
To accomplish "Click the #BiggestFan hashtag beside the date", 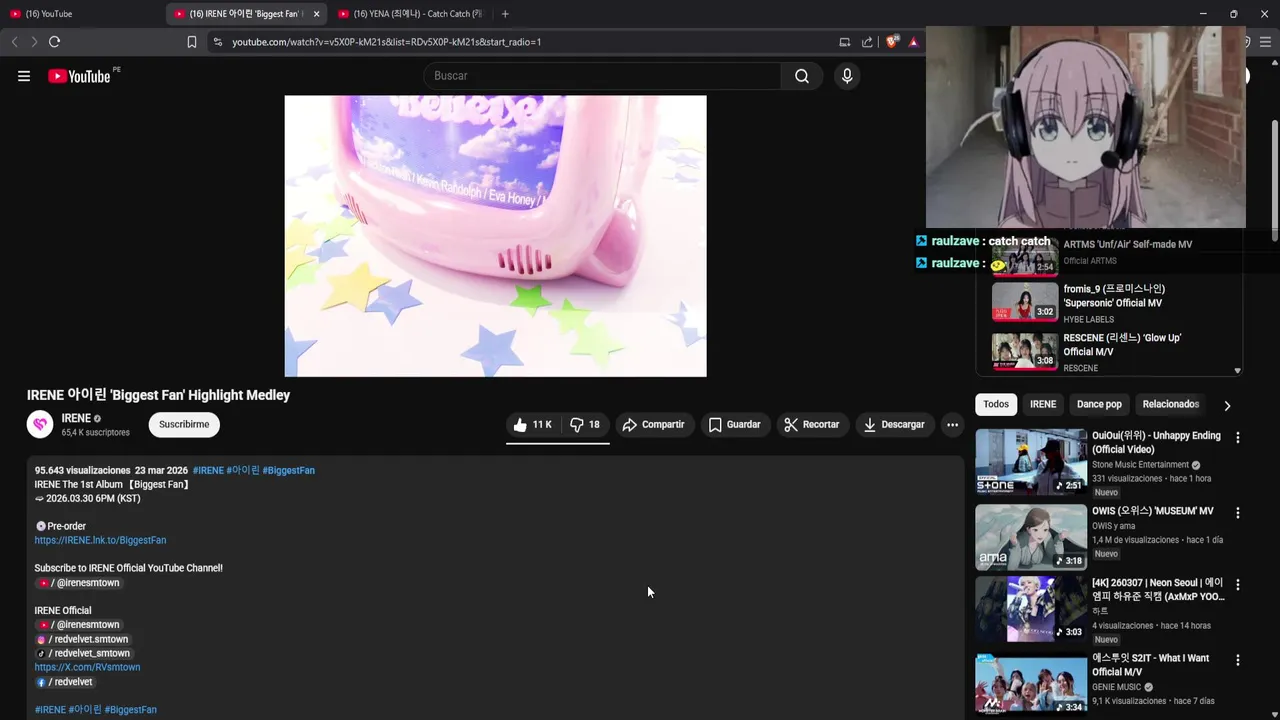I will (288, 470).
